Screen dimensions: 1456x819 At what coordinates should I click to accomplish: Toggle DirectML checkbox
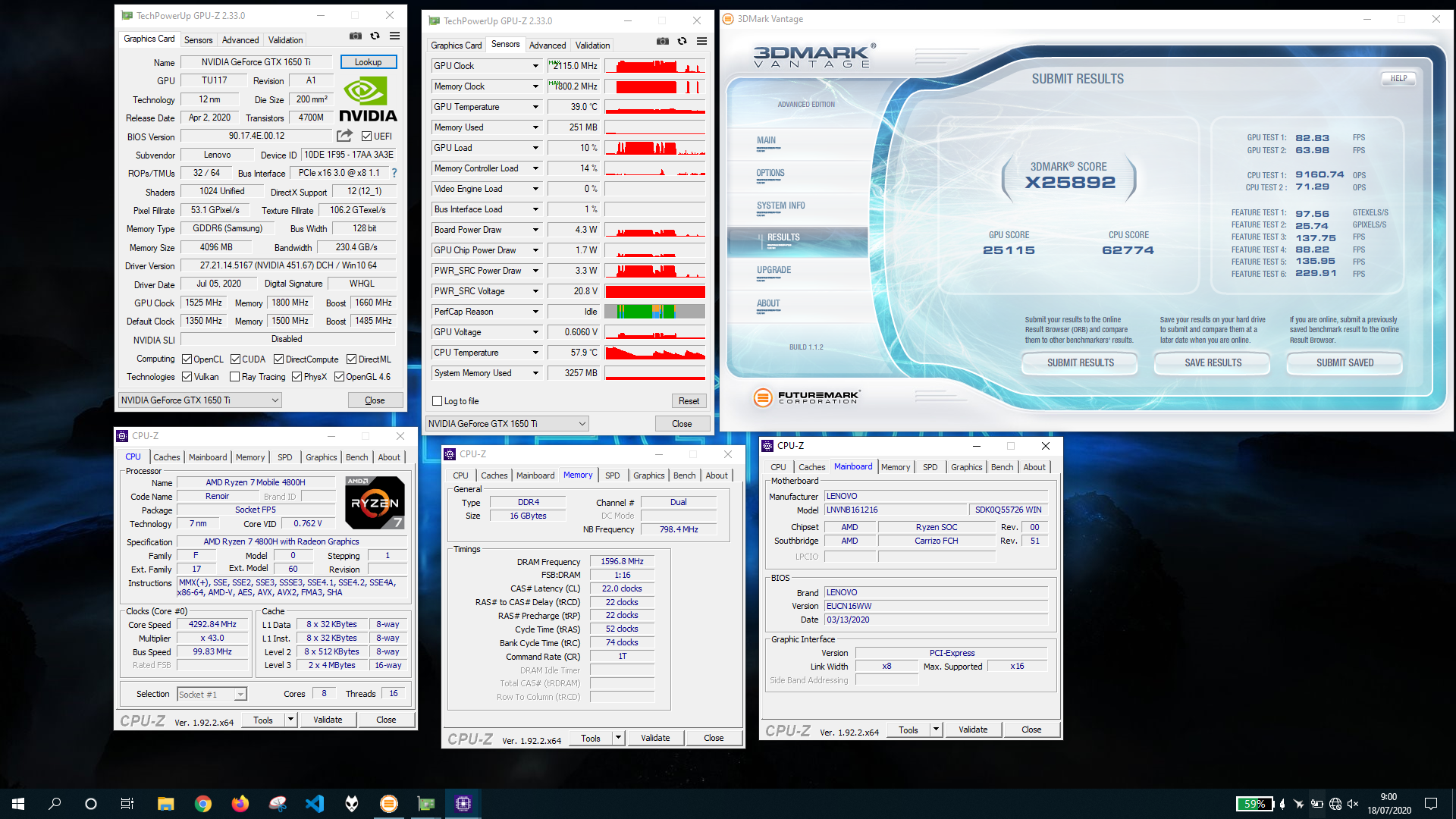coord(351,359)
